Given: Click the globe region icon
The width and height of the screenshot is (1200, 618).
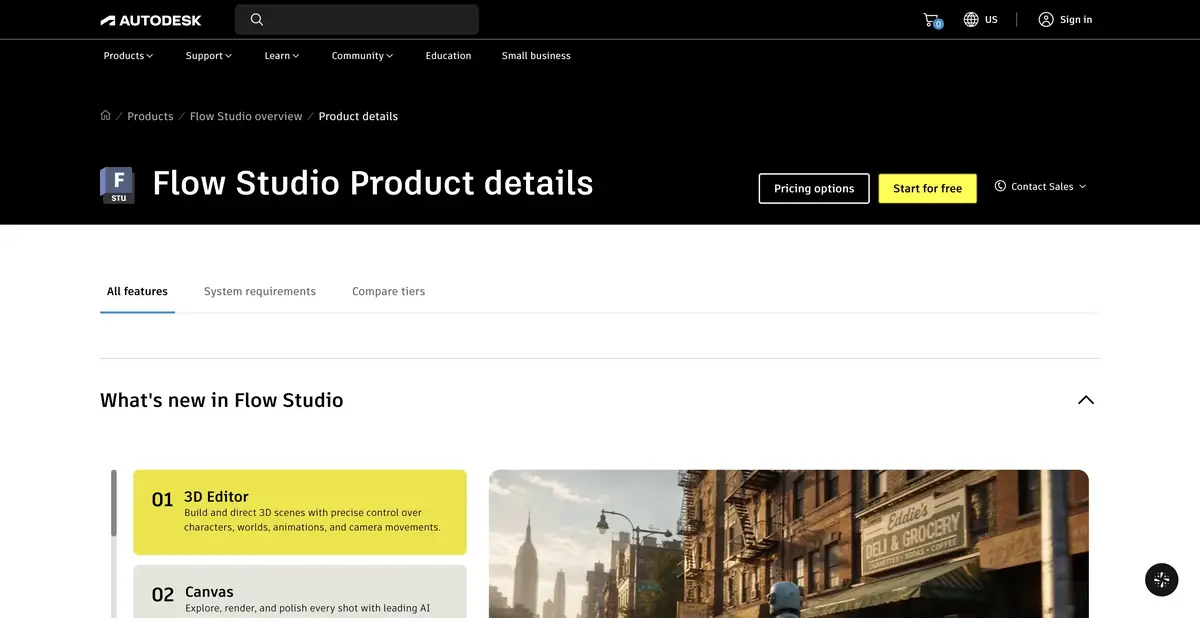Looking at the screenshot, I should pyautogui.click(x=971, y=20).
